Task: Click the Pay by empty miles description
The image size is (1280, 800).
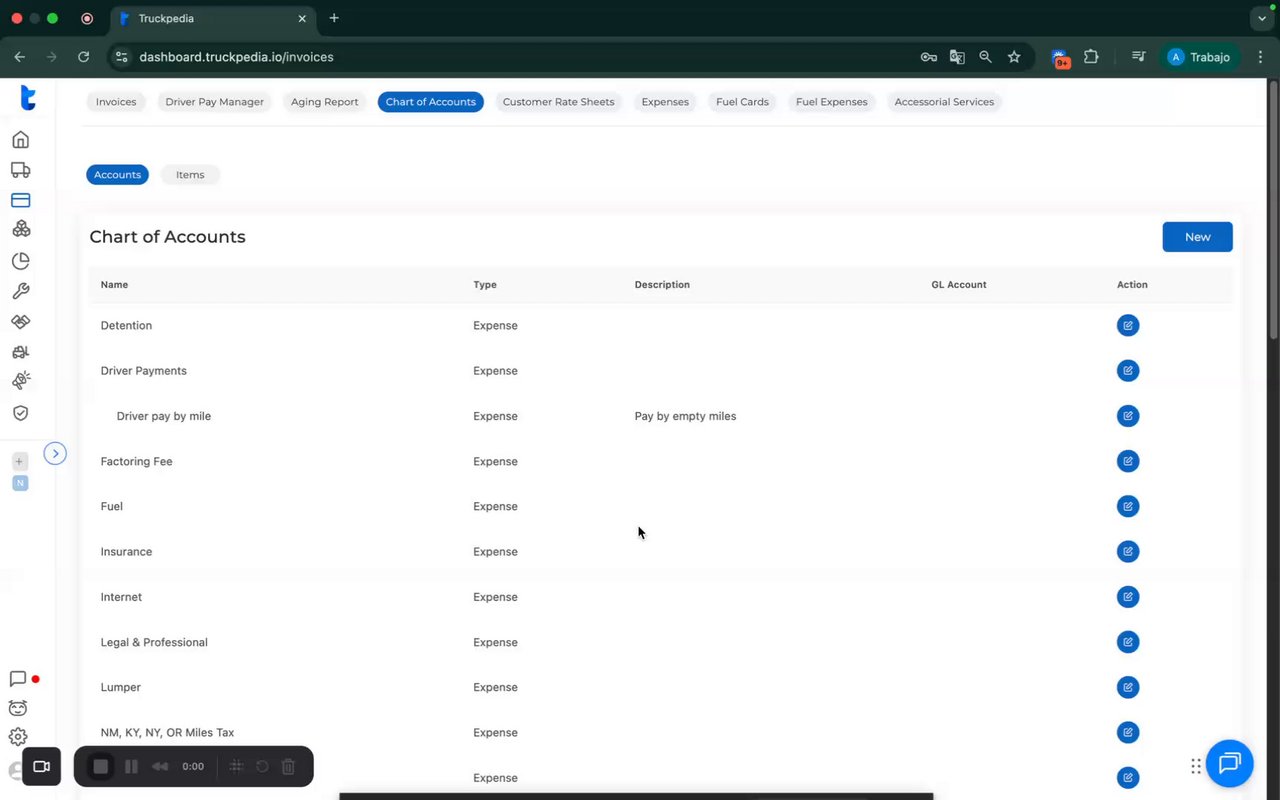Action: coord(685,416)
